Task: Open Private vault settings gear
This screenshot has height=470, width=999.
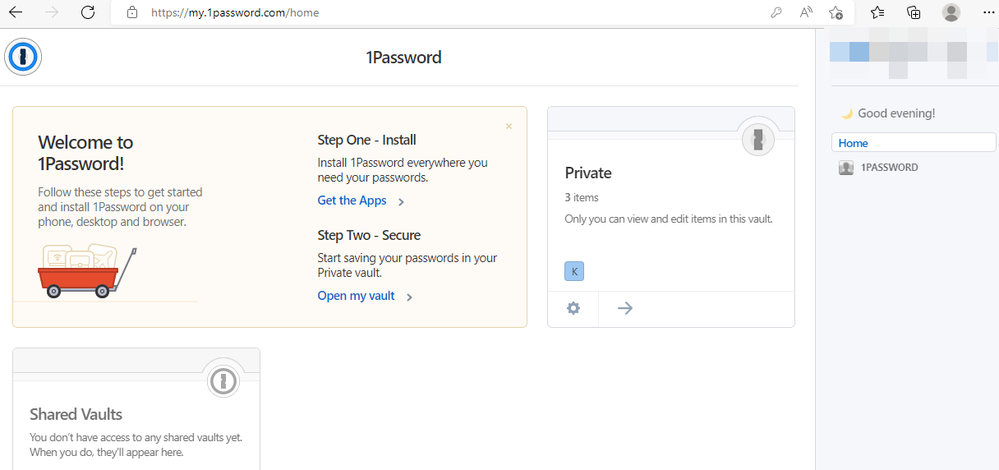Action: (x=573, y=308)
